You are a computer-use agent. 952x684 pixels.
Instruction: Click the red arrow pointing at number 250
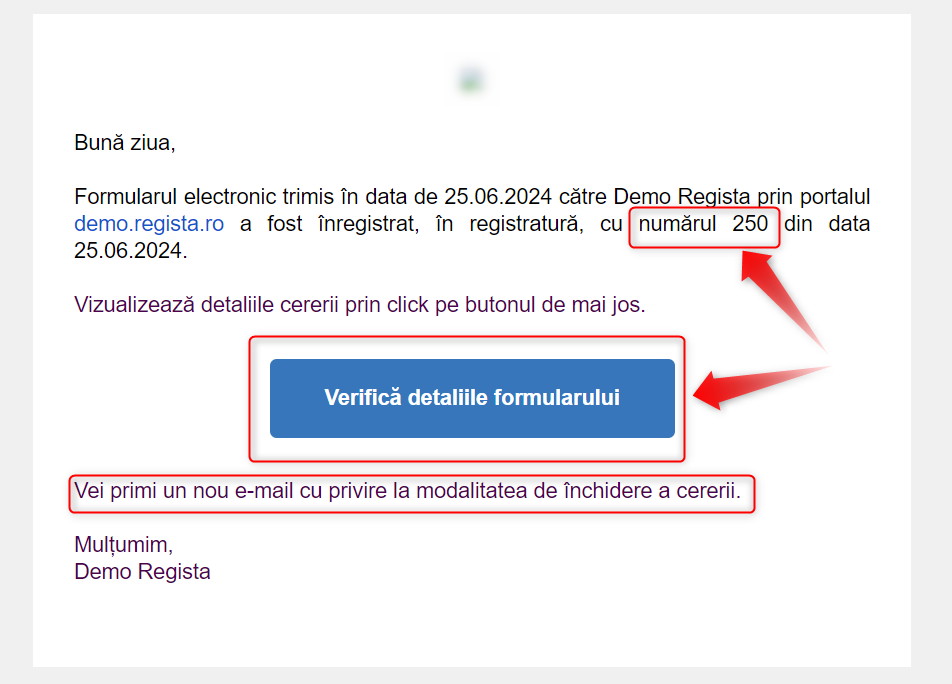(780, 299)
